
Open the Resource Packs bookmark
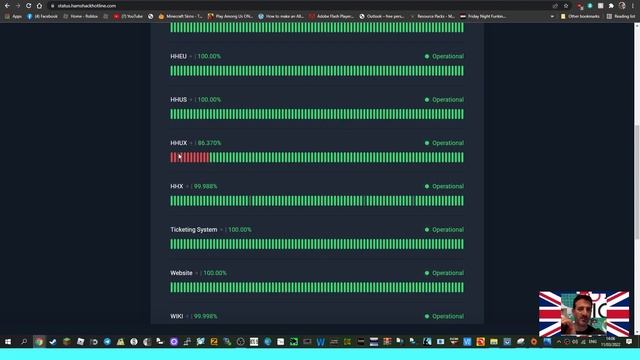click(432, 16)
